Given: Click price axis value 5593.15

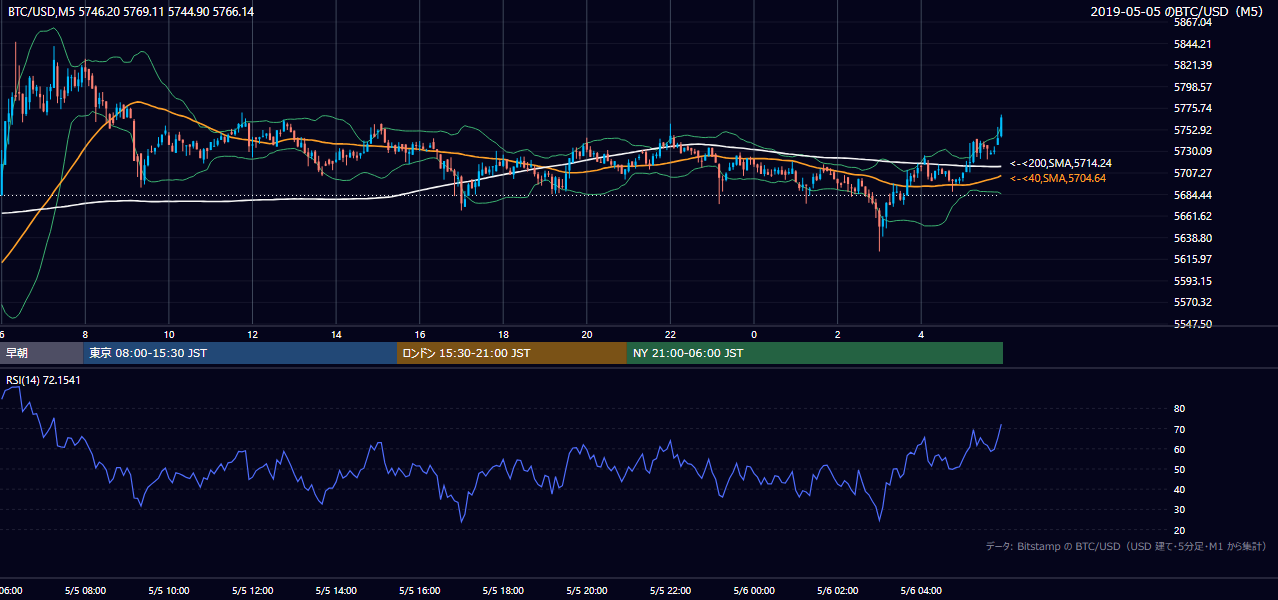Looking at the screenshot, I should [1192, 281].
